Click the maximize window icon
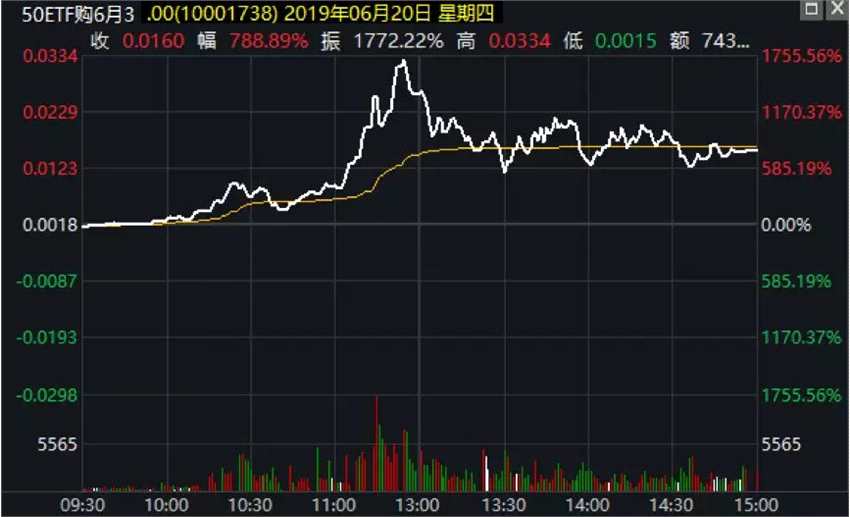This screenshot has width=850, height=517. pyautogui.click(x=812, y=9)
